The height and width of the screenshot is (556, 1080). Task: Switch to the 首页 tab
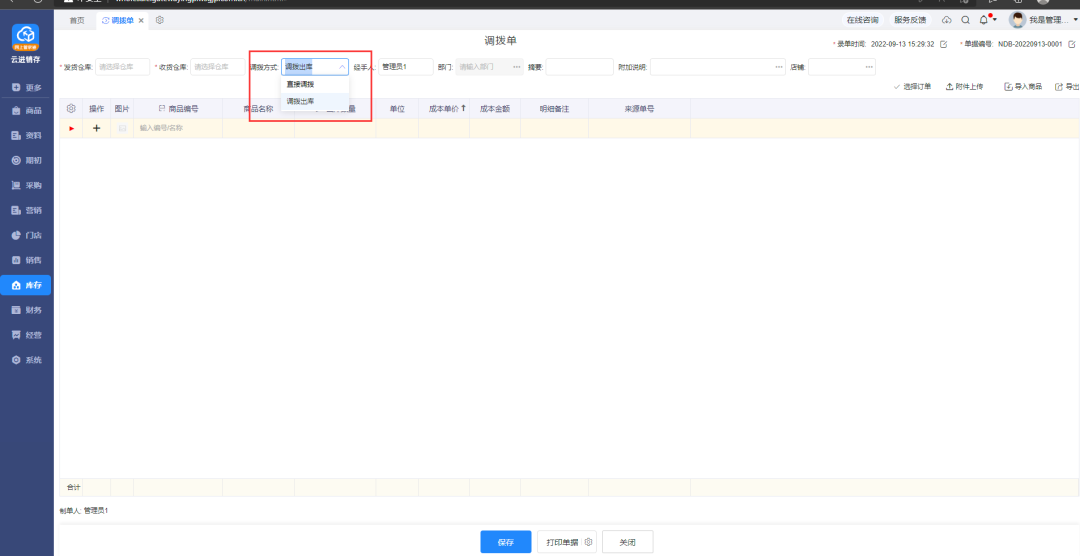(x=77, y=20)
